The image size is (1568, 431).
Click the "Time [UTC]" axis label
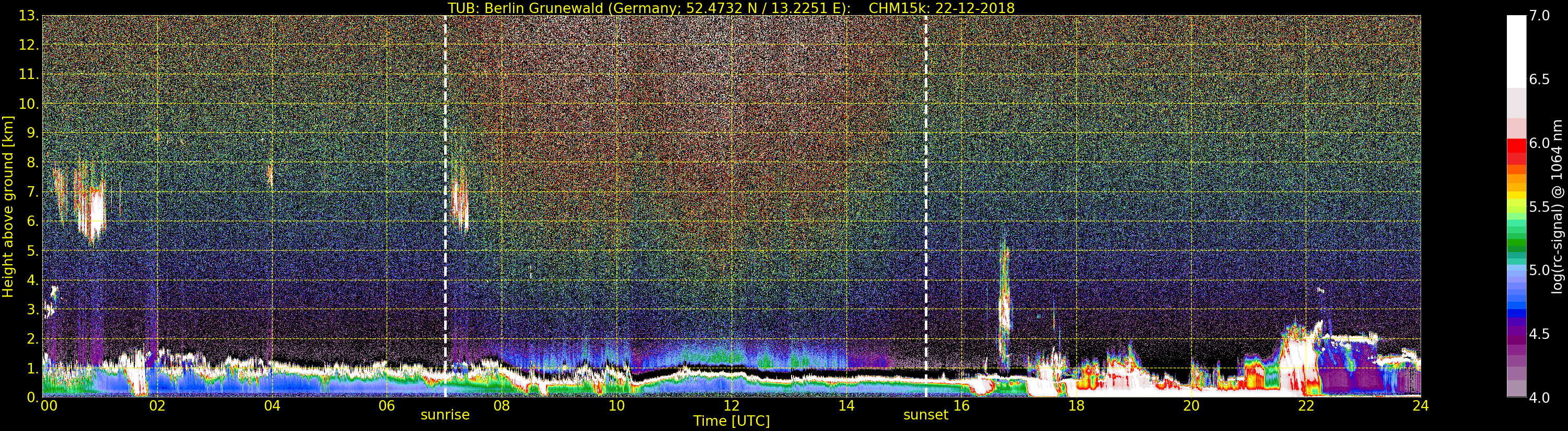731,421
